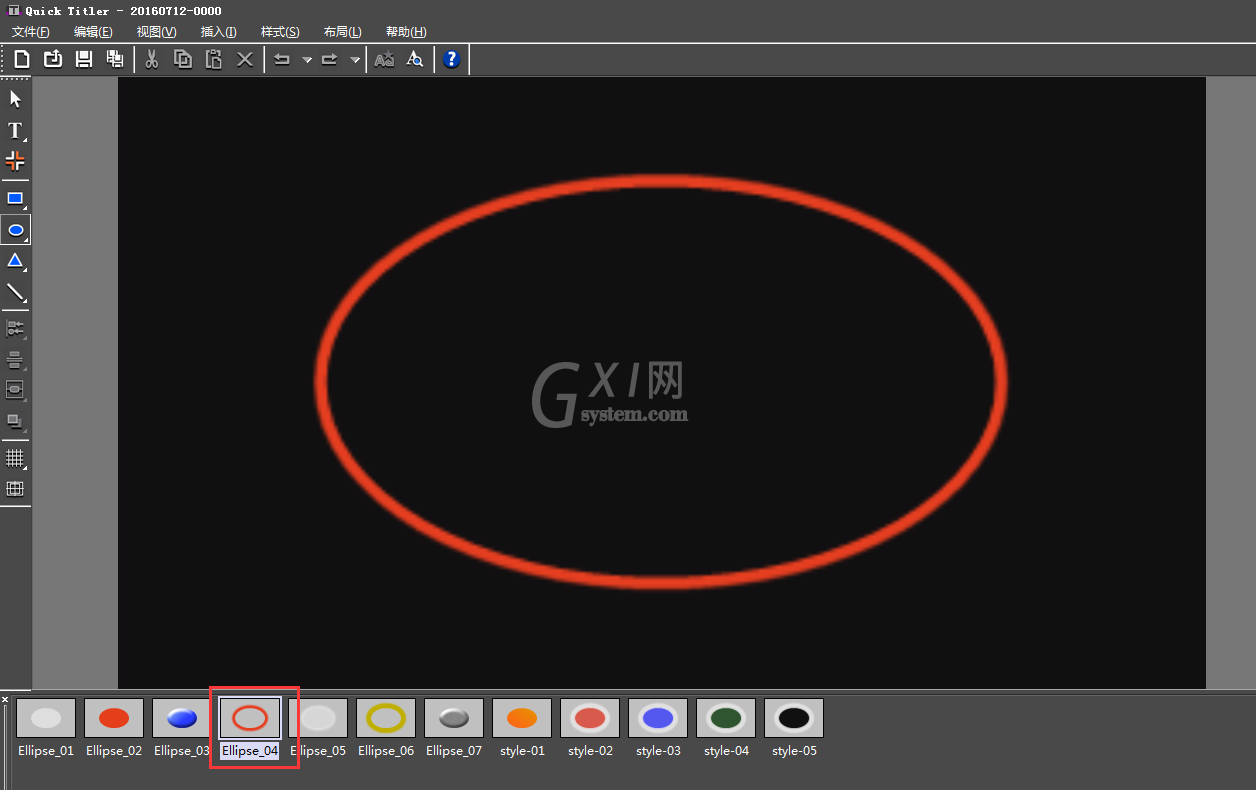The width and height of the screenshot is (1256, 790).
Task: Select the Triangle shape tool
Action: tap(15, 261)
